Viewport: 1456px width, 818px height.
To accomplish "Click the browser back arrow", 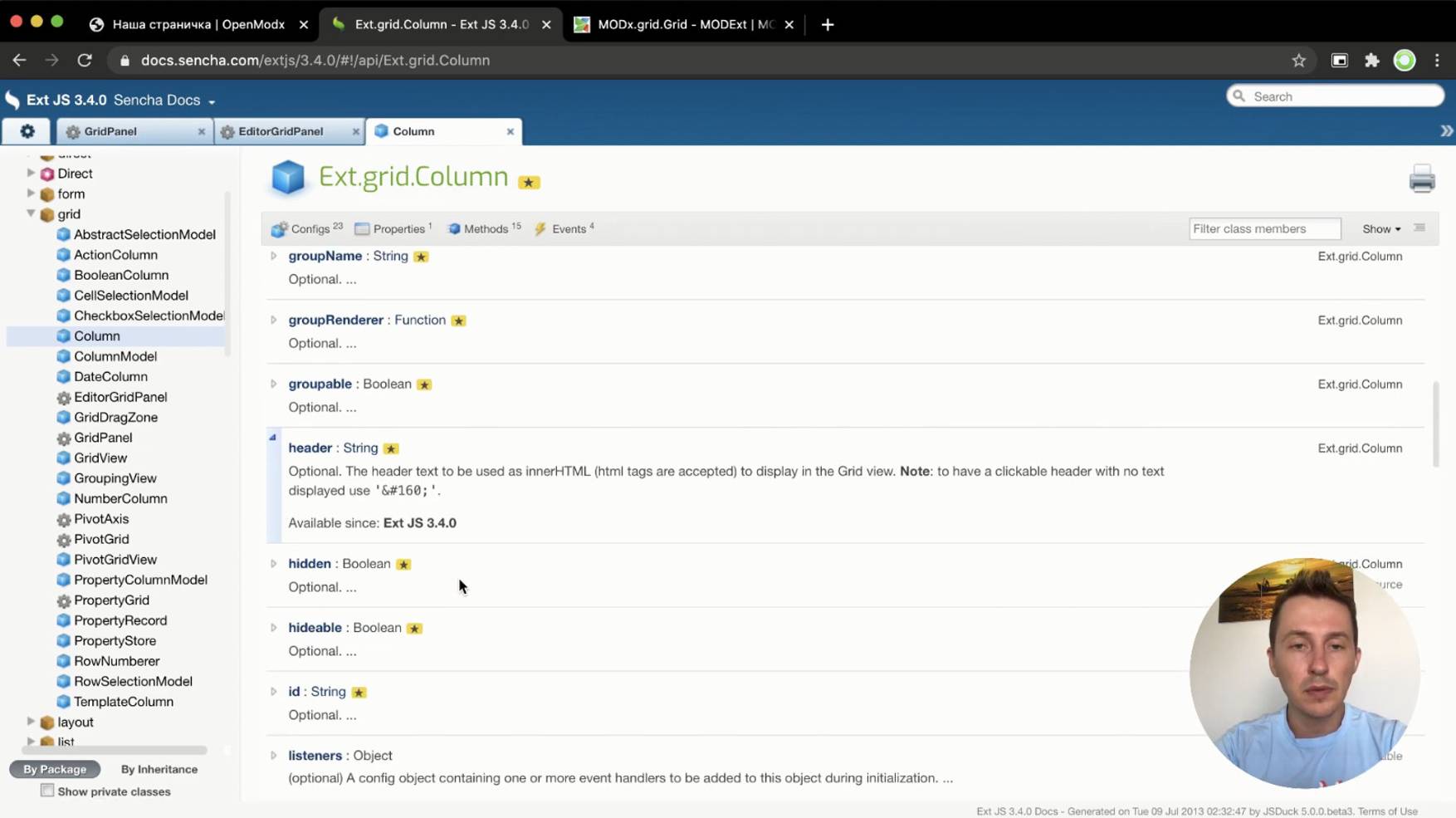I will pyautogui.click(x=19, y=61).
